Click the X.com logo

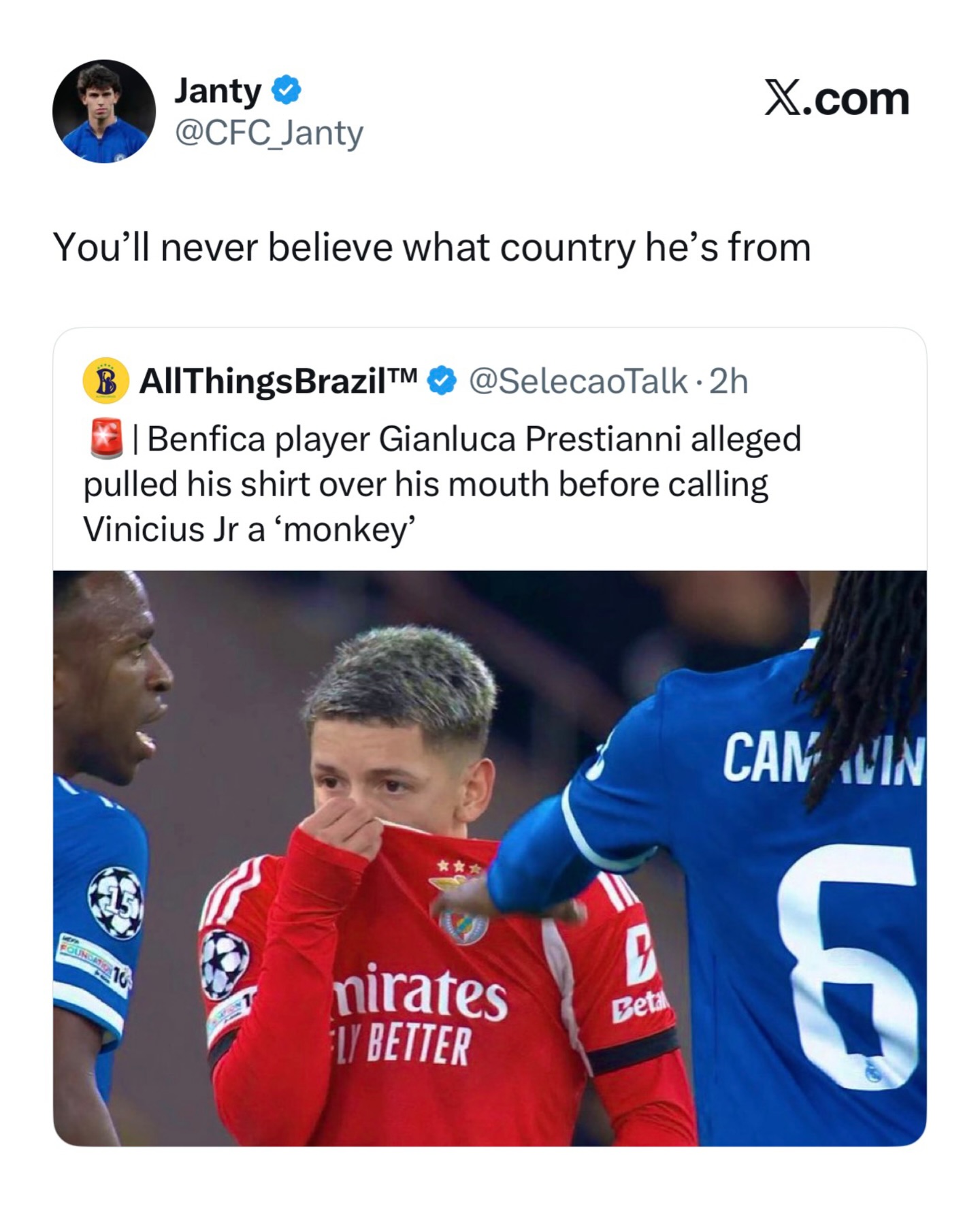tap(836, 99)
